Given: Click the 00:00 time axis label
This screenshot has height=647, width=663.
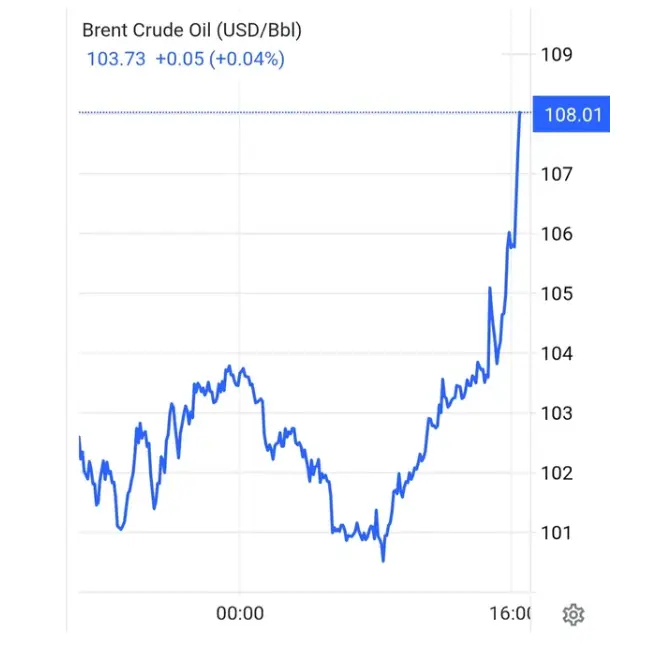Looking at the screenshot, I should (240, 614).
